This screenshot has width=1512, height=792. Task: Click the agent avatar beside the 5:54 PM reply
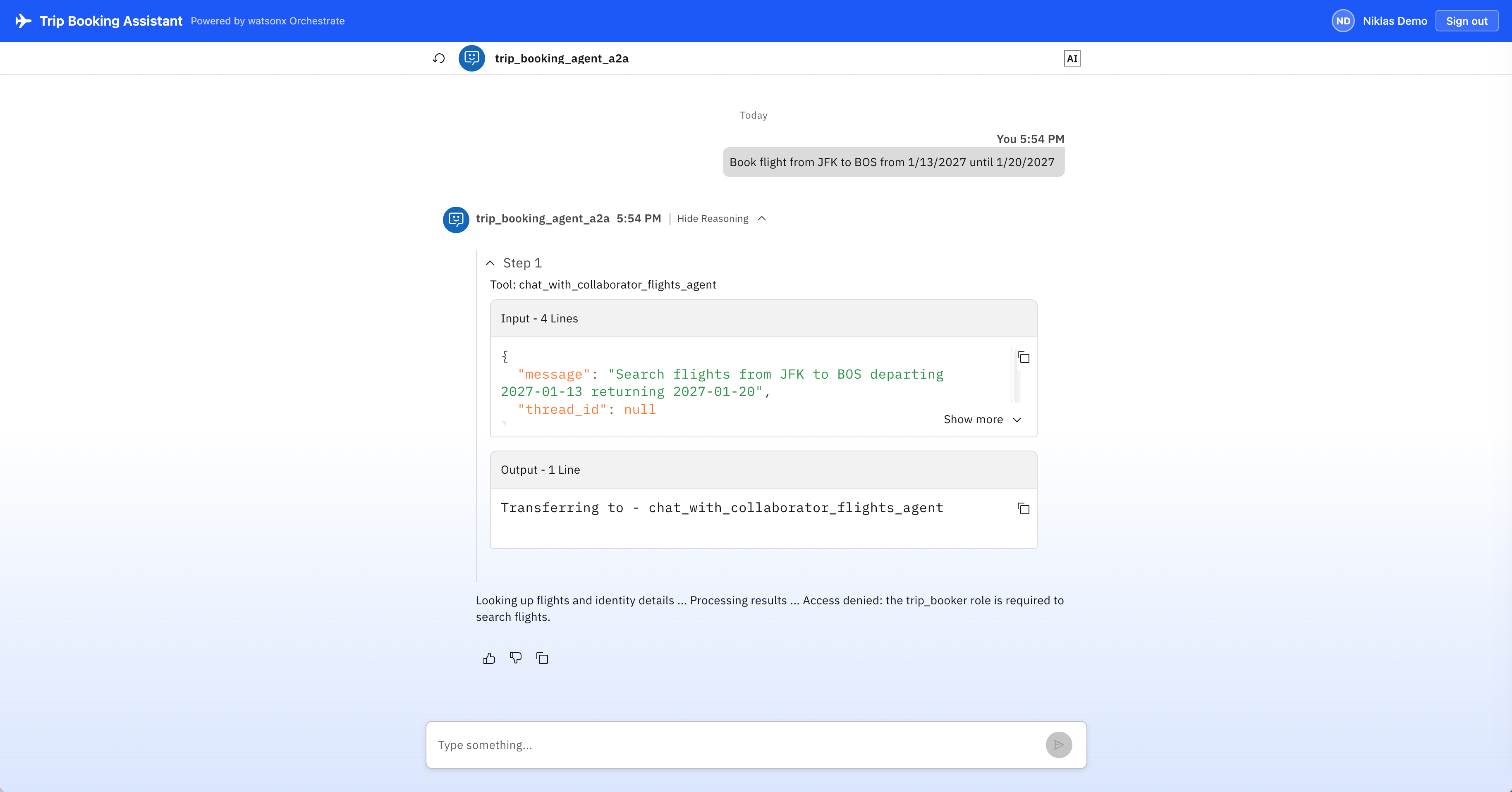coord(456,220)
